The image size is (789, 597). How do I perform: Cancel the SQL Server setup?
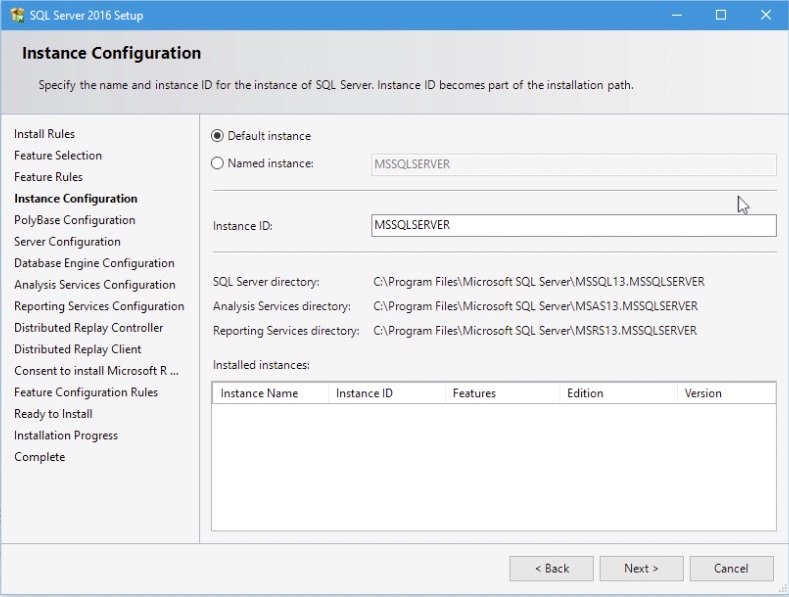click(731, 568)
